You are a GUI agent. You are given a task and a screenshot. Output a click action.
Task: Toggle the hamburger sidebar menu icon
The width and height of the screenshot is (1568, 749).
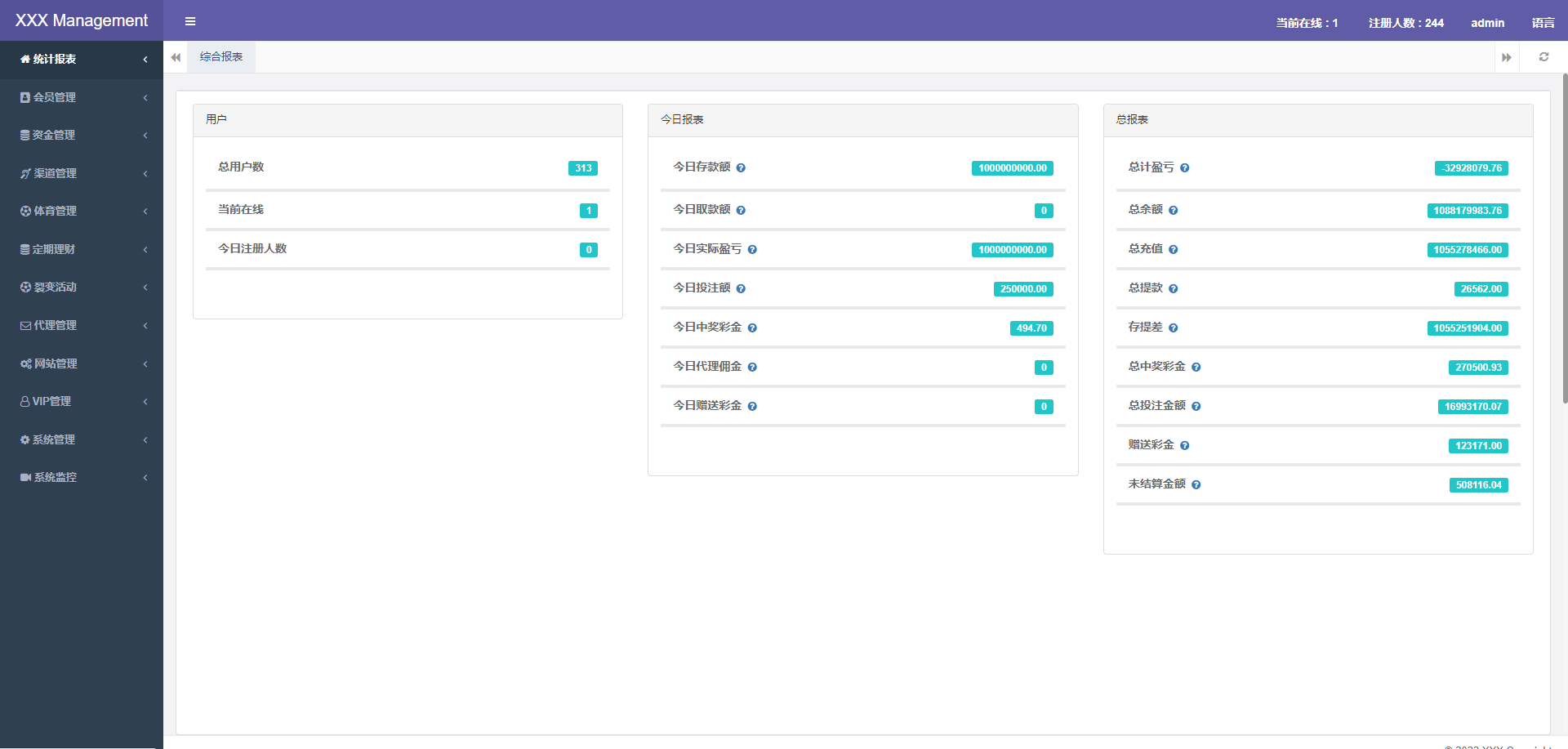[190, 21]
